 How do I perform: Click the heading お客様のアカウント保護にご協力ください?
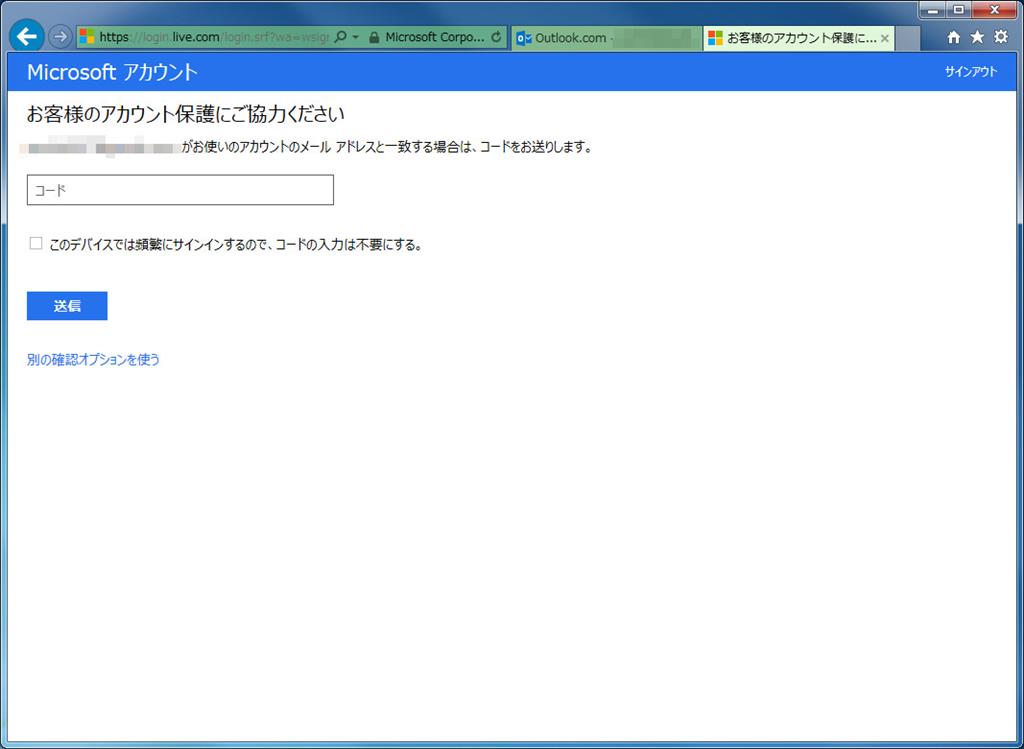[x=185, y=114]
